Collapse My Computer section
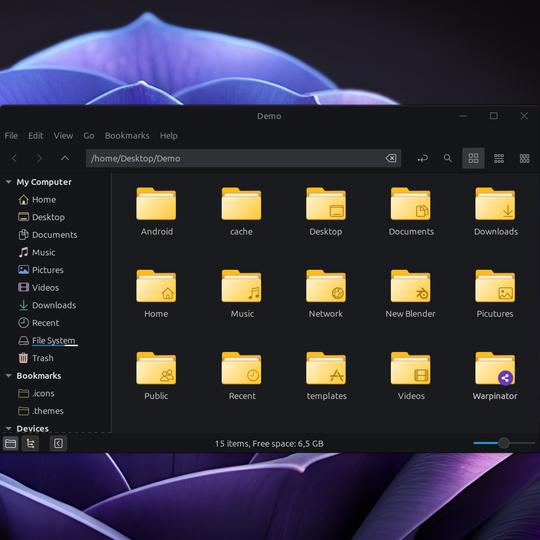540x540 pixels. (9, 181)
